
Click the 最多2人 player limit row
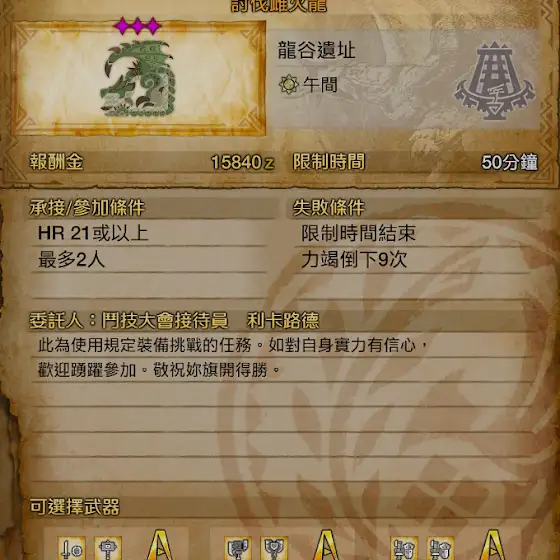(148, 259)
